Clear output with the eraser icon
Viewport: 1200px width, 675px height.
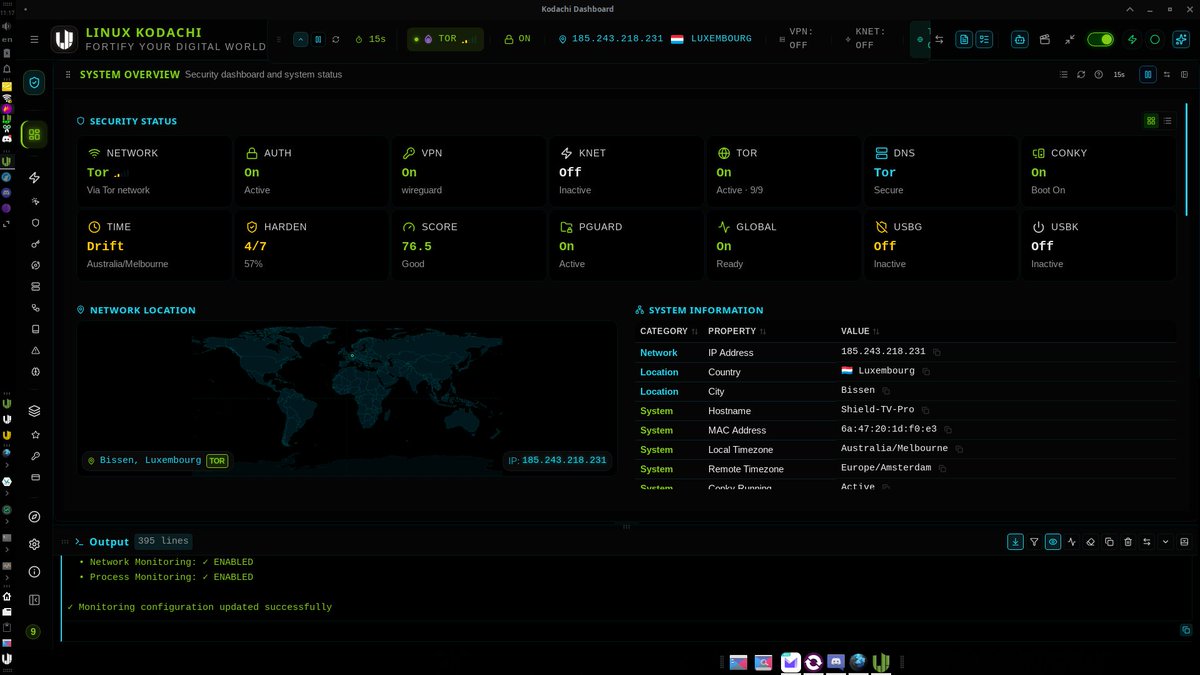1091,541
